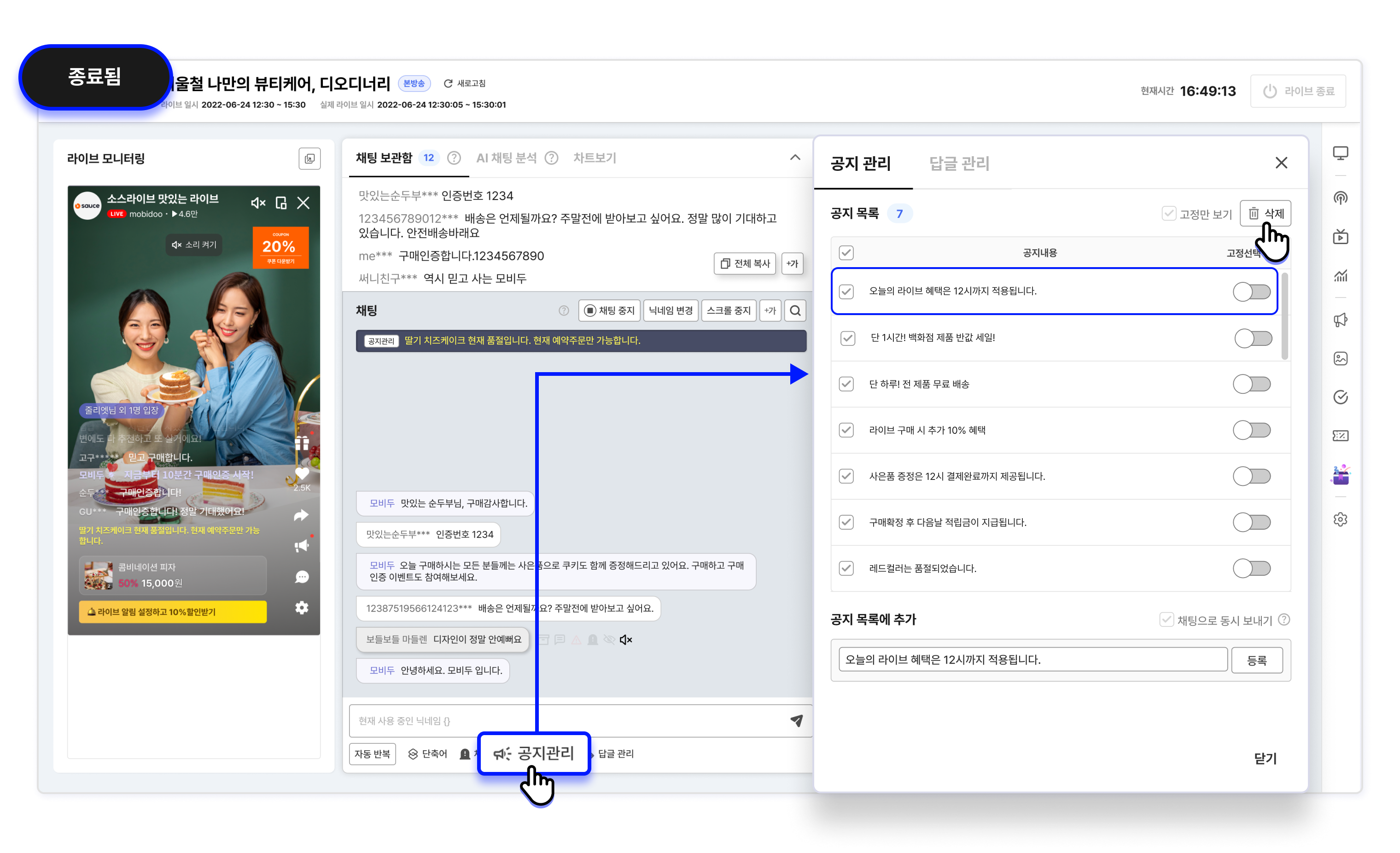Open the monitor icon in right sidebar
Viewport: 1400px width, 853px height.
pos(1340,153)
